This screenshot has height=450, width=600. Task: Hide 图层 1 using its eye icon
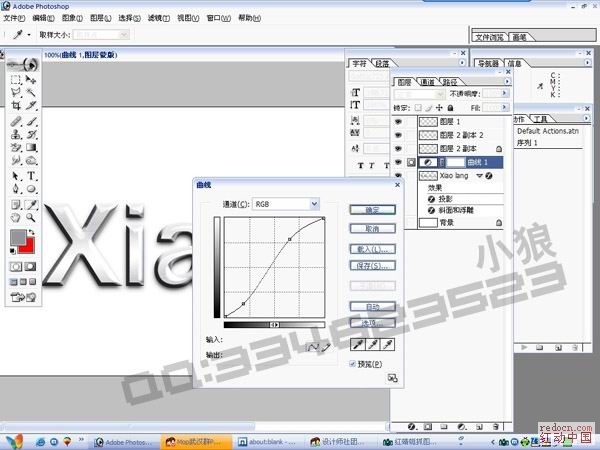coord(398,120)
